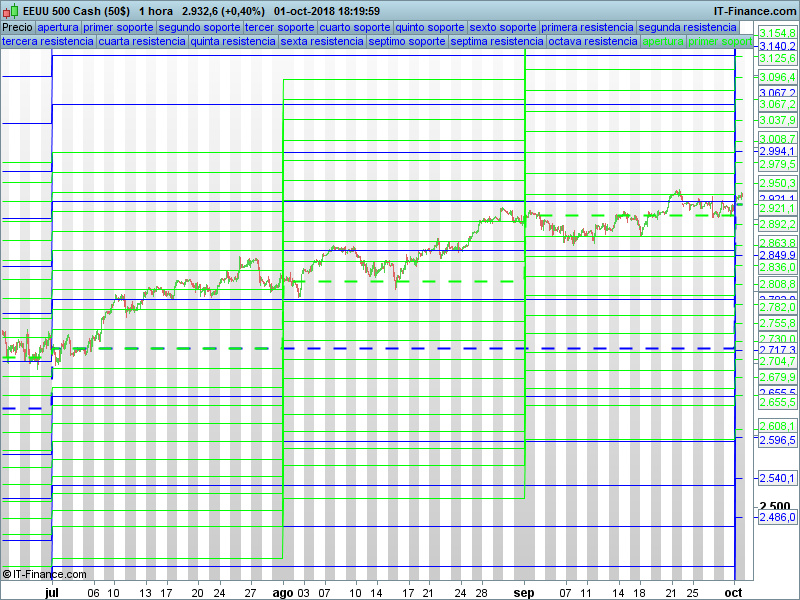Open the cuarta resistencia label
Viewport: 800px width, 600px height.
tap(142, 41)
